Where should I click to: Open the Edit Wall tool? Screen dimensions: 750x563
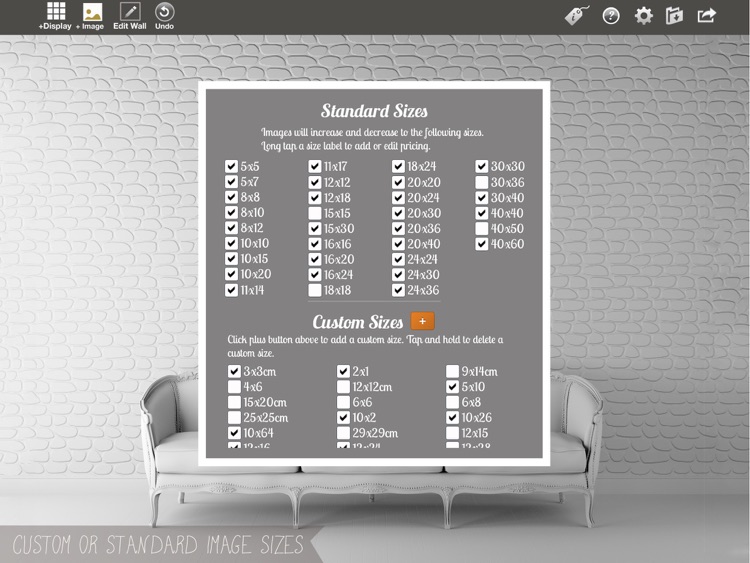130,16
